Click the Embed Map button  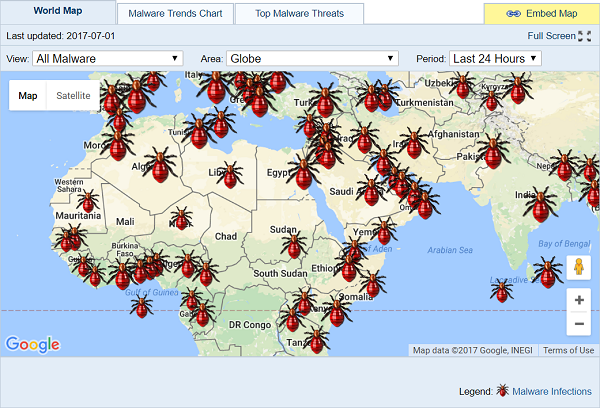(x=542, y=14)
